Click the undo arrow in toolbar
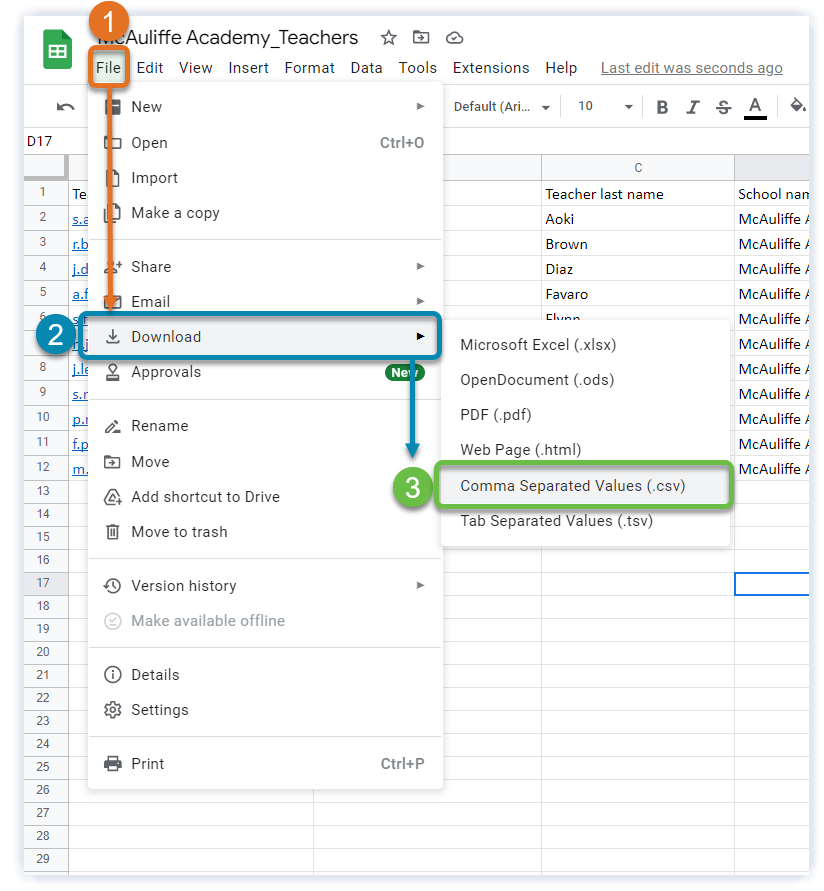The image size is (824, 891). (65, 107)
